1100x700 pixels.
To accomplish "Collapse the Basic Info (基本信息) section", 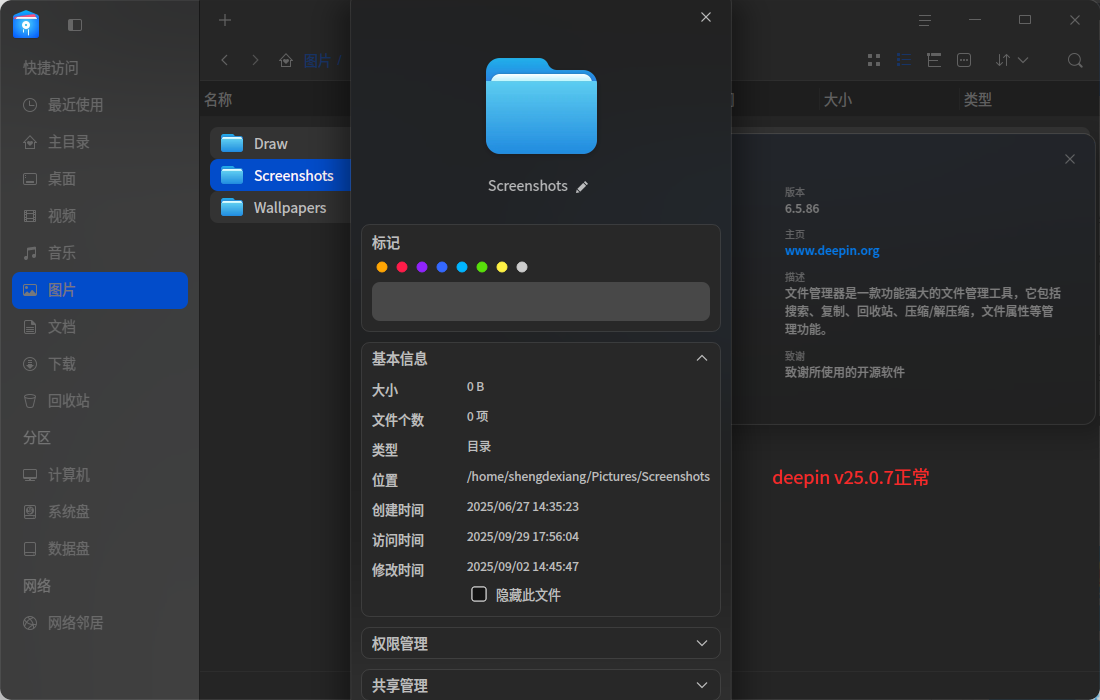I will [702, 358].
